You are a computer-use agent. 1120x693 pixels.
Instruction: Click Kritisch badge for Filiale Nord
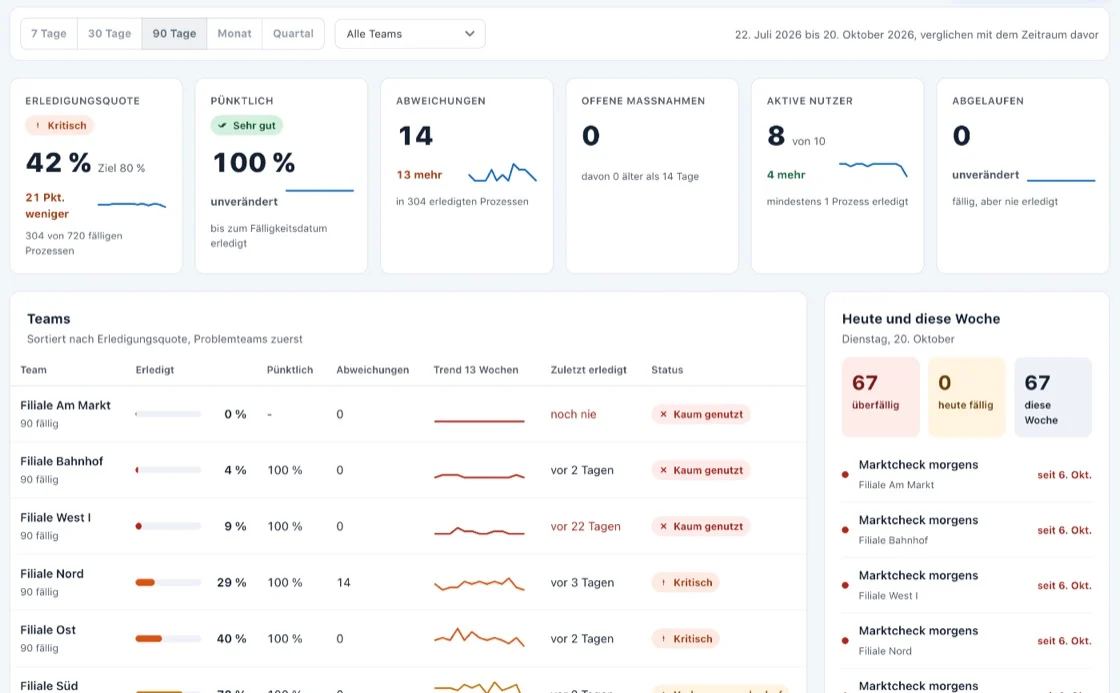pos(685,583)
